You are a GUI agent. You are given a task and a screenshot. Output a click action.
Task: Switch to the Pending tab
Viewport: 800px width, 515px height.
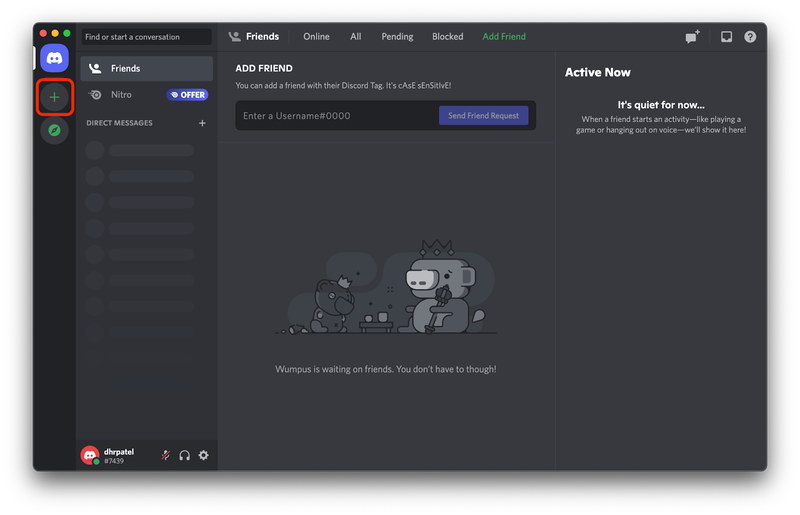click(x=397, y=37)
